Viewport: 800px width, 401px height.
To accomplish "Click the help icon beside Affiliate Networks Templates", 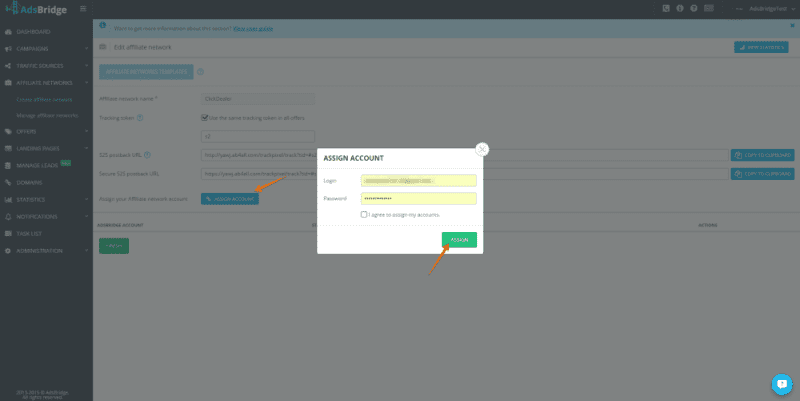I will (x=201, y=72).
